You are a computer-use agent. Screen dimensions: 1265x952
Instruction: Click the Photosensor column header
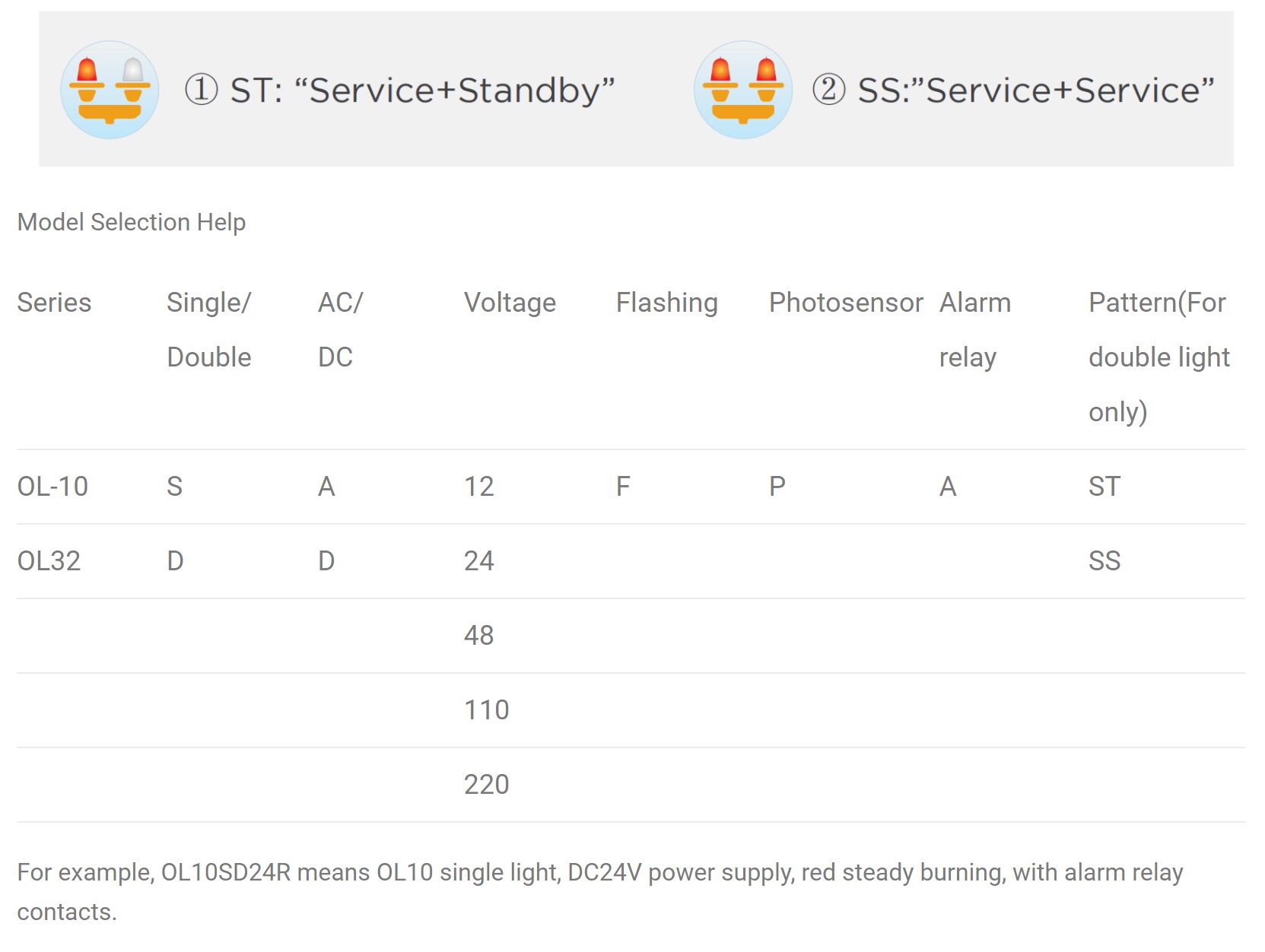845,303
